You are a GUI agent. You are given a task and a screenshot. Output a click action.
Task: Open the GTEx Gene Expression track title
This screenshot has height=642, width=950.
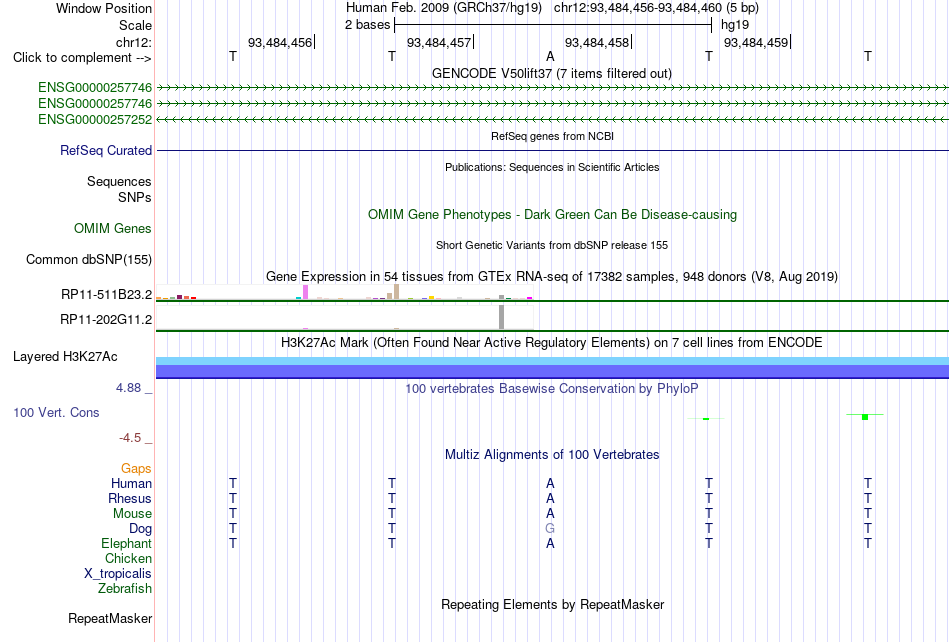point(552,276)
